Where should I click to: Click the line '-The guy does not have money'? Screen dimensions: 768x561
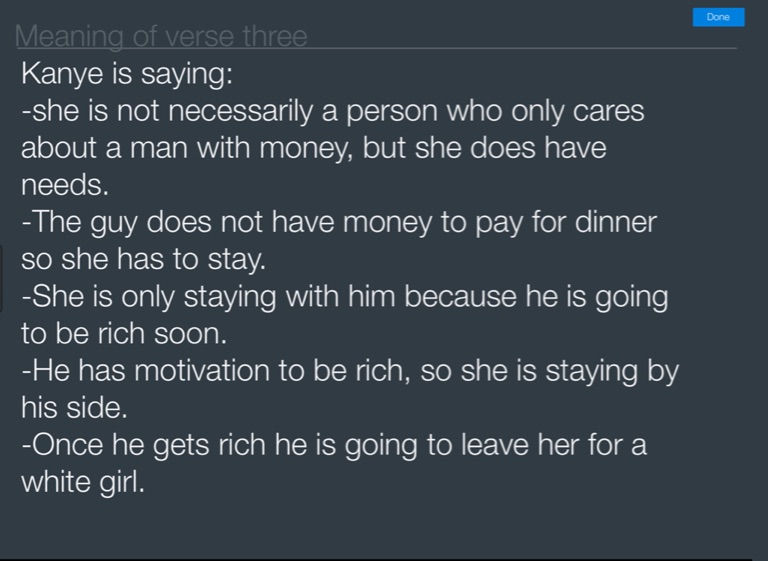point(338,222)
